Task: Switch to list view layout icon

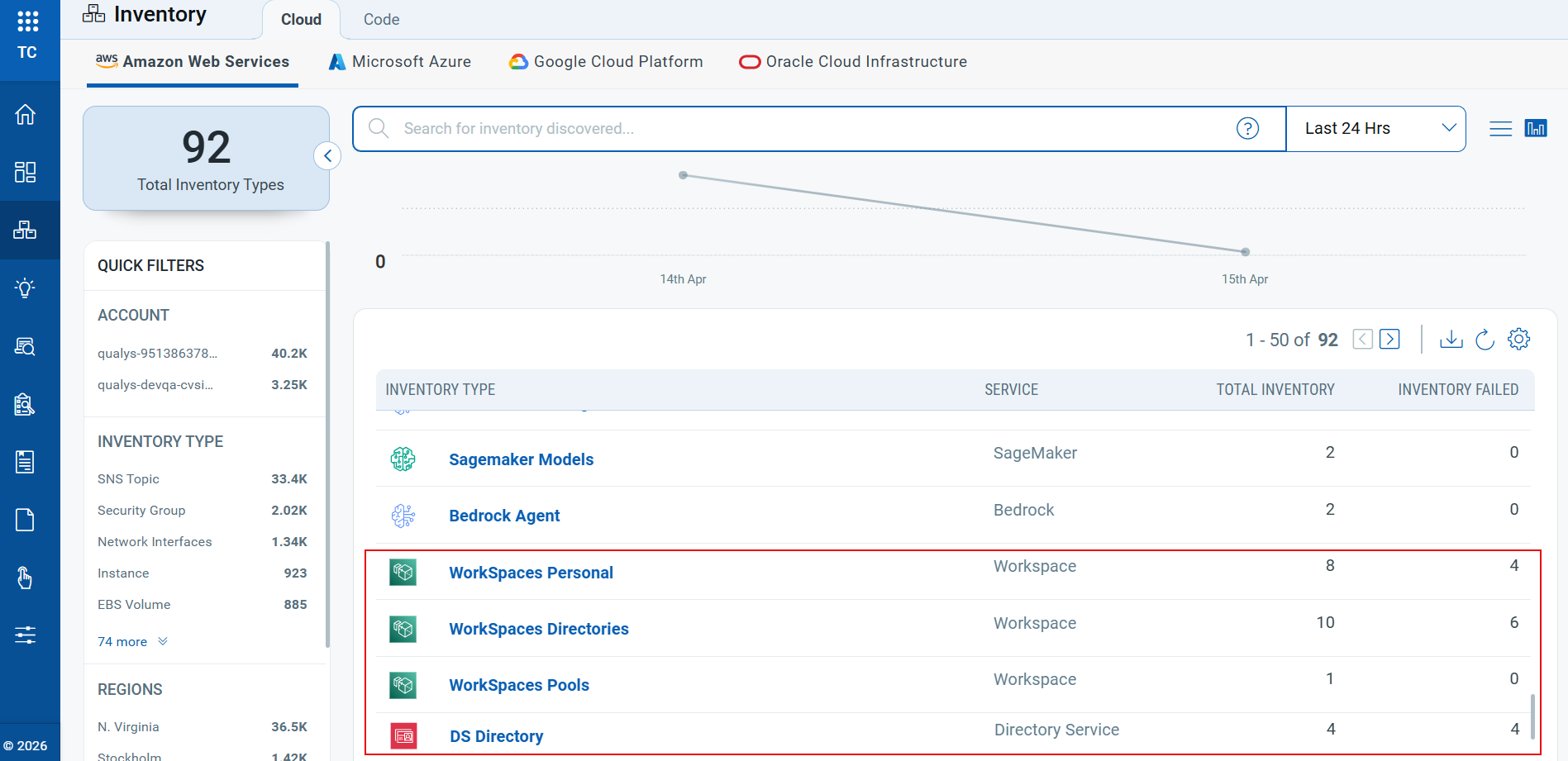Action: point(1500,128)
